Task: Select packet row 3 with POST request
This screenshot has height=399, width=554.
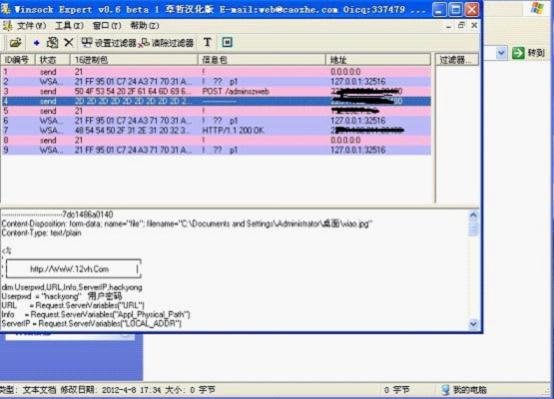Action: (216, 91)
